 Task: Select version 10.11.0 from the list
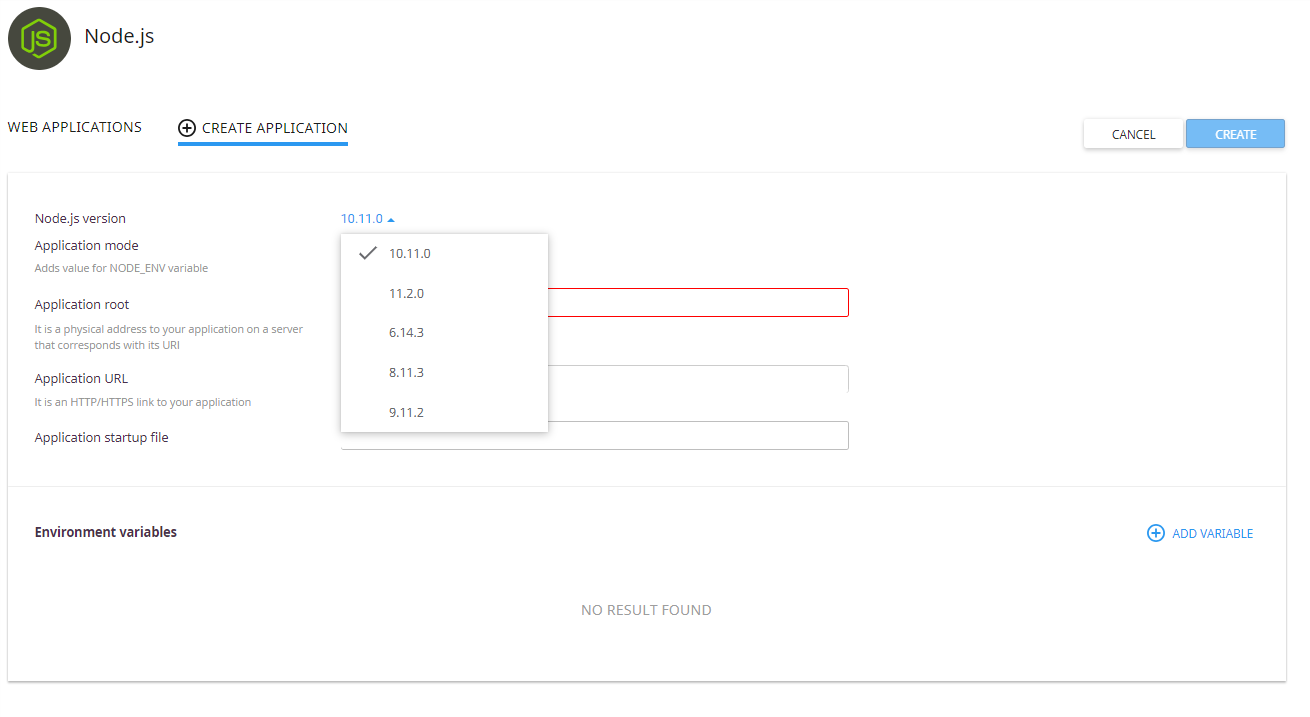[444, 253]
